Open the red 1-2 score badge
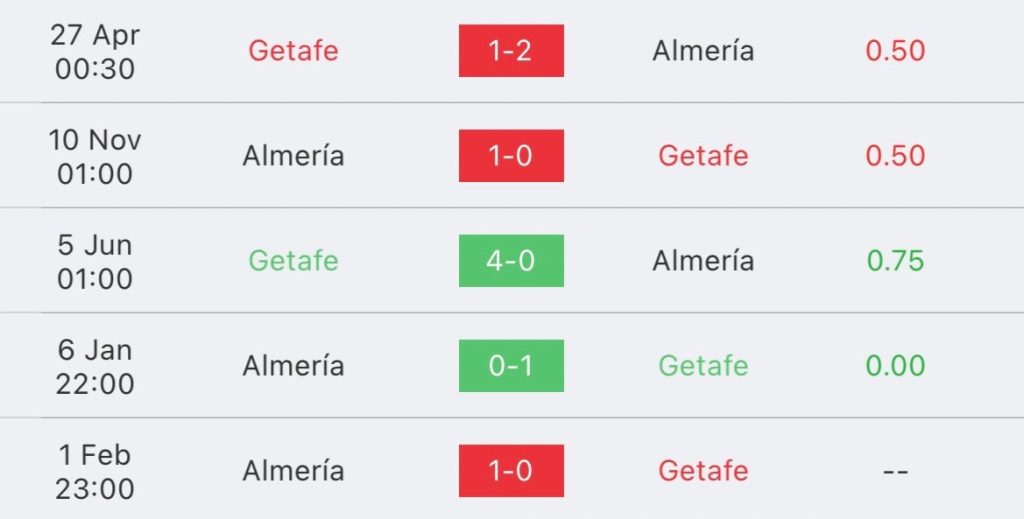1024x519 pixels. (x=511, y=51)
